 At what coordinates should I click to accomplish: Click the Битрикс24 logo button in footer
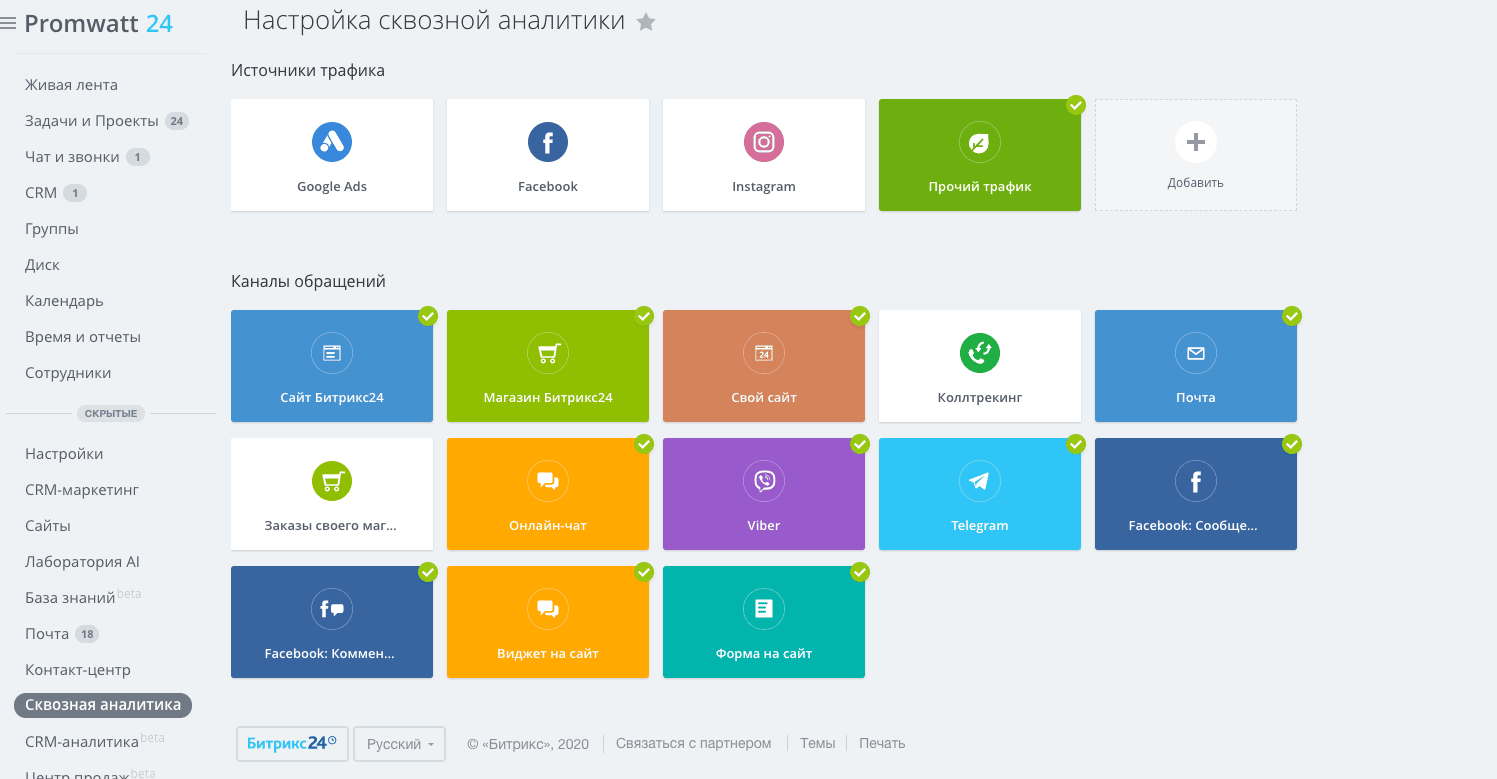pyautogui.click(x=292, y=744)
